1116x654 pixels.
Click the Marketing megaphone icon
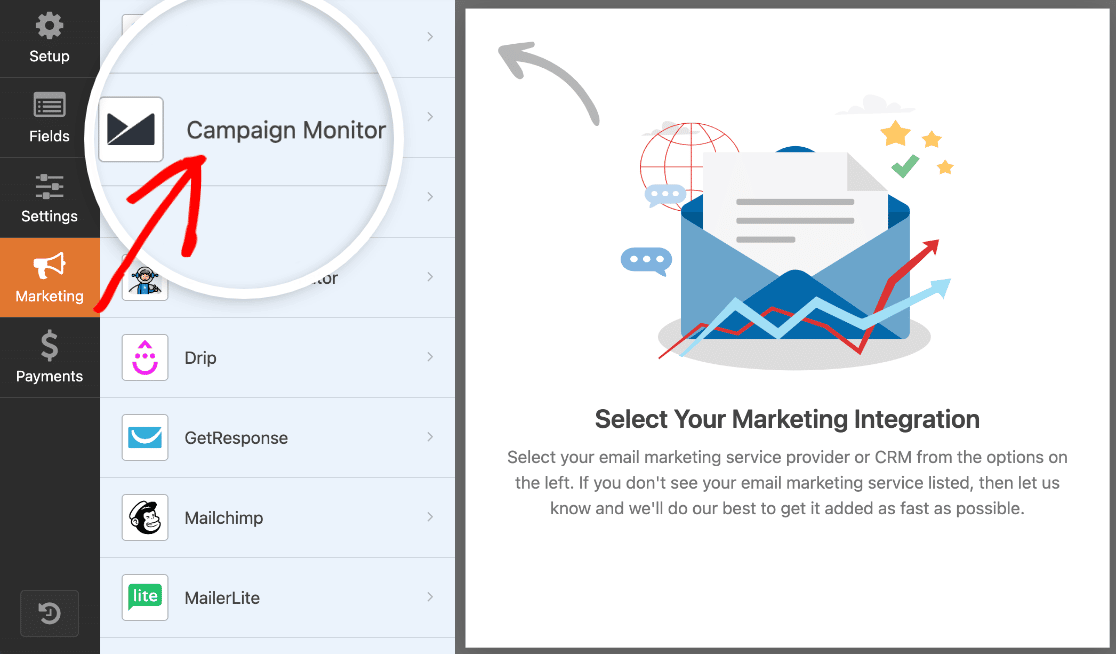49,265
